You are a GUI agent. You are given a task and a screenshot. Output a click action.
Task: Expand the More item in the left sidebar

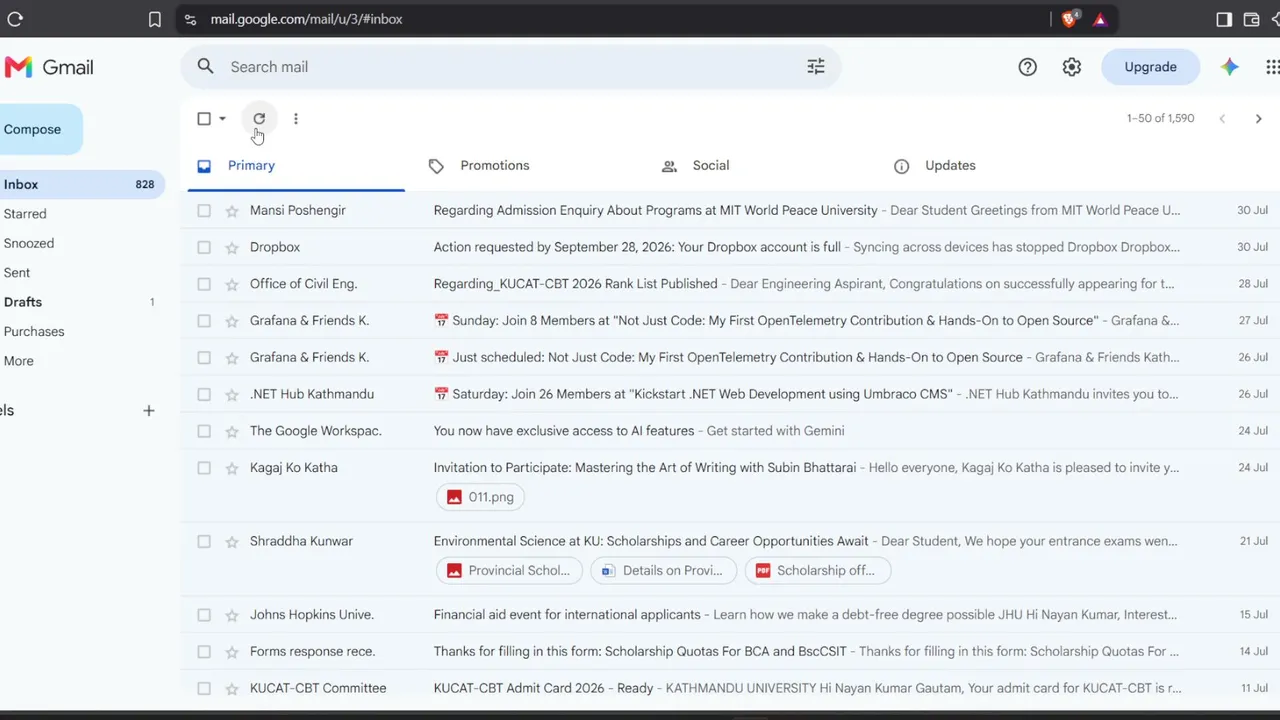tap(19, 361)
